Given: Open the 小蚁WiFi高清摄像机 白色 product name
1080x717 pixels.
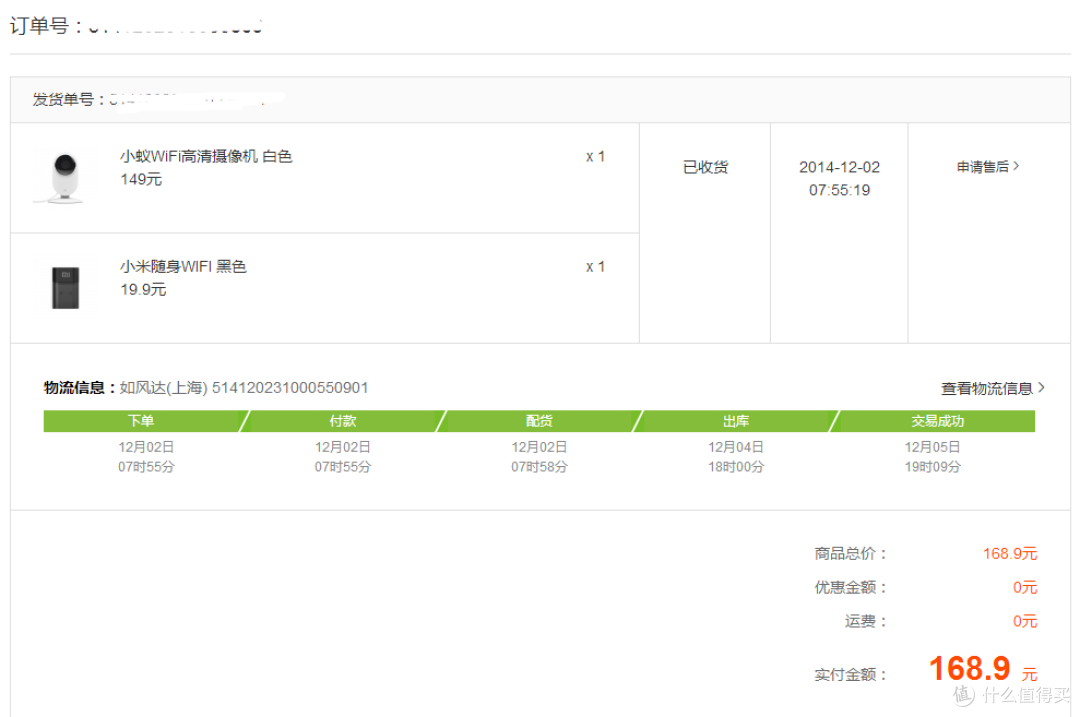Looking at the screenshot, I should [x=206, y=156].
